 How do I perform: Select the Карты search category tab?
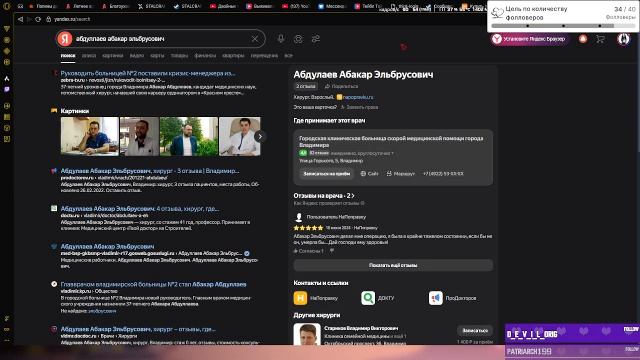157,56
